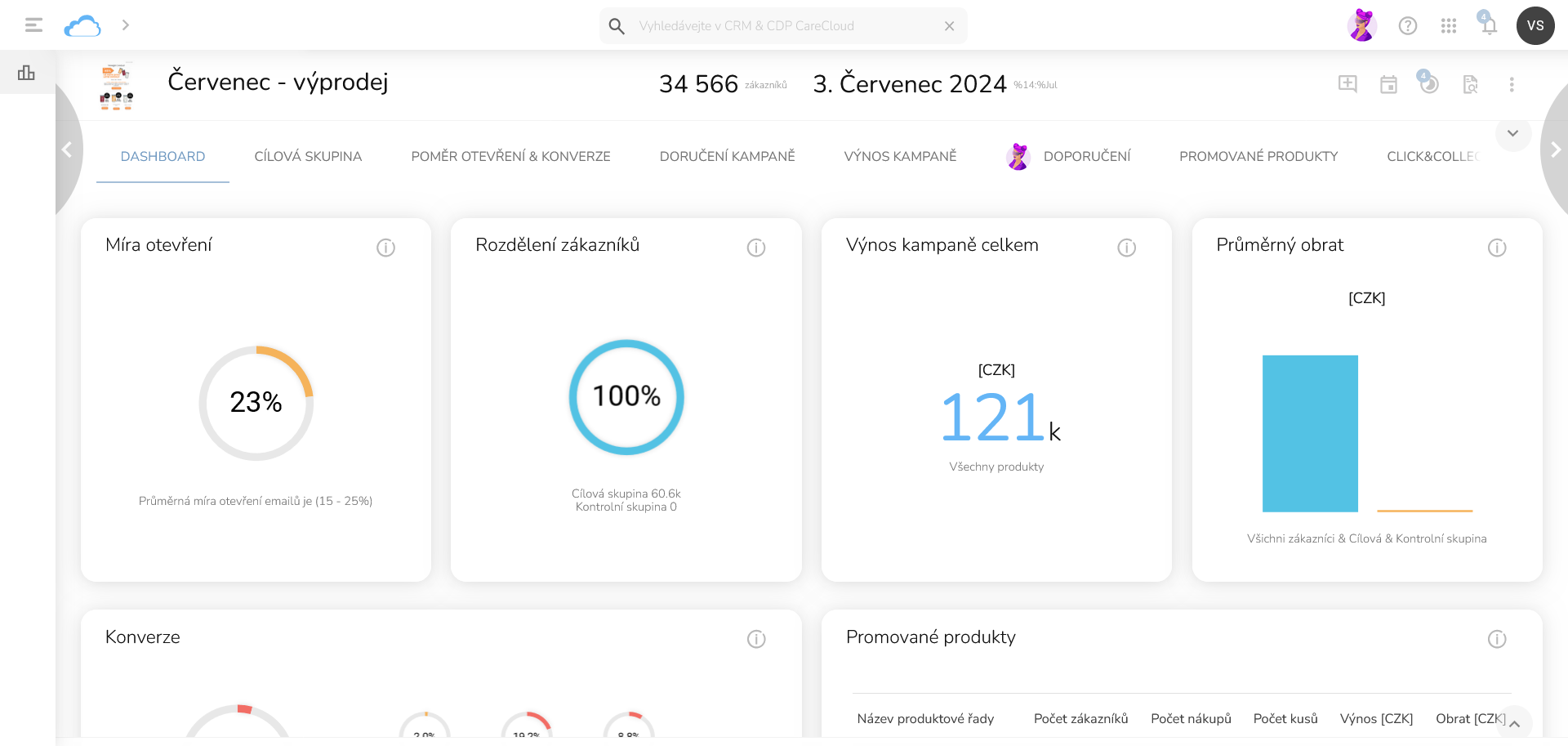This screenshot has width=1568, height=746.
Task: Expand the breadcrumb chevron next to the logo
Action: 125,25
